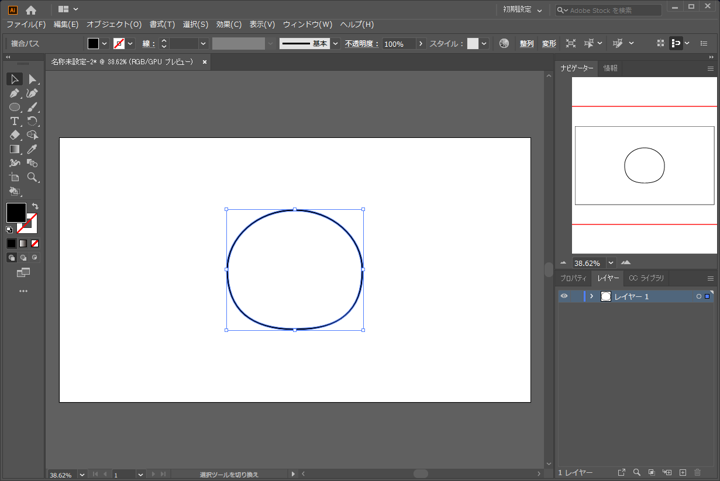The width and height of the screenshot is (720, 481).
Task: Click the Recolor Artwork globe icon
Action: point(504,44)
